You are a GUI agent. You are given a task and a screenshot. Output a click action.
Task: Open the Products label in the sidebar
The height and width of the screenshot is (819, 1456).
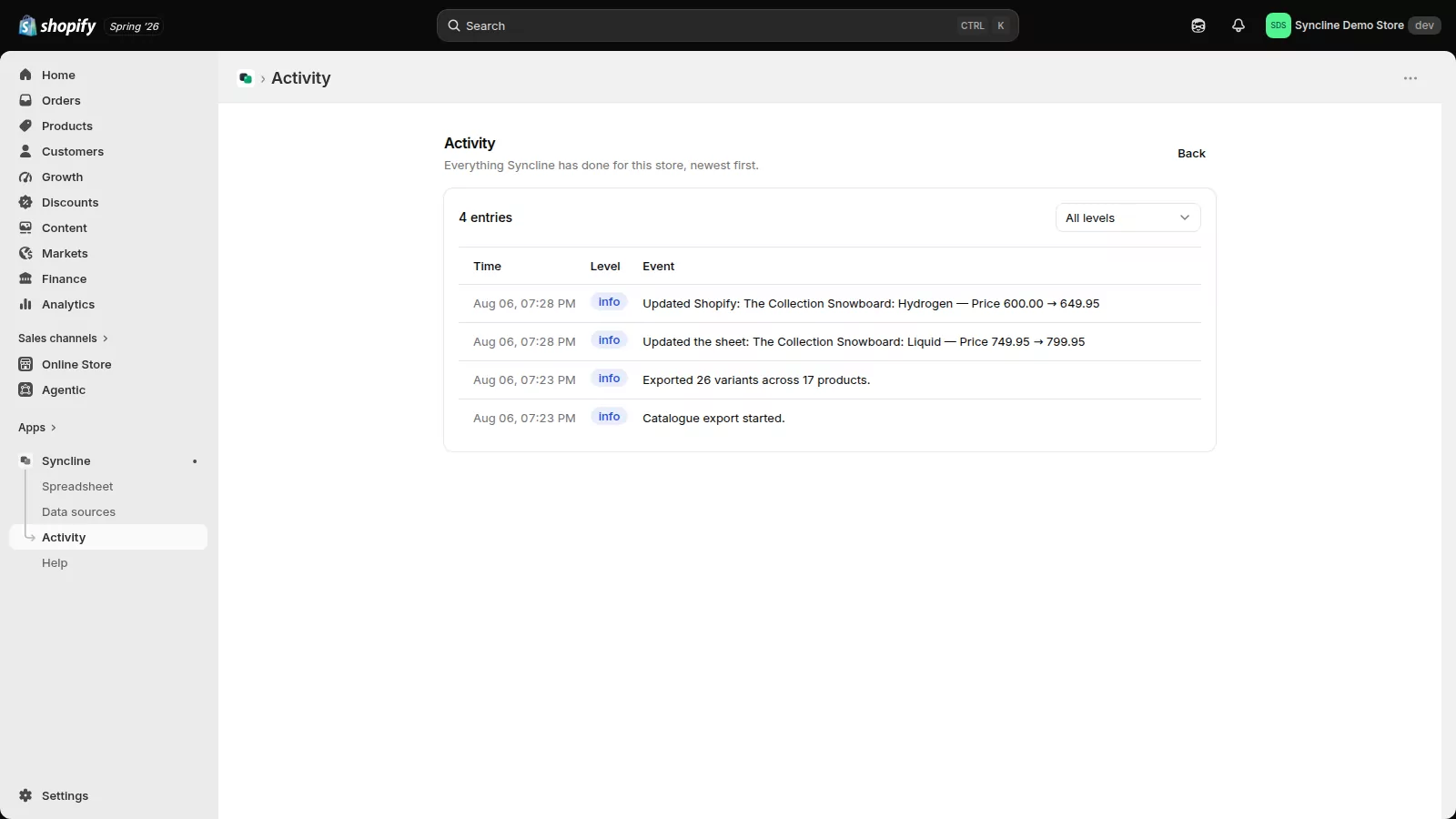click(x=67, y=126)
